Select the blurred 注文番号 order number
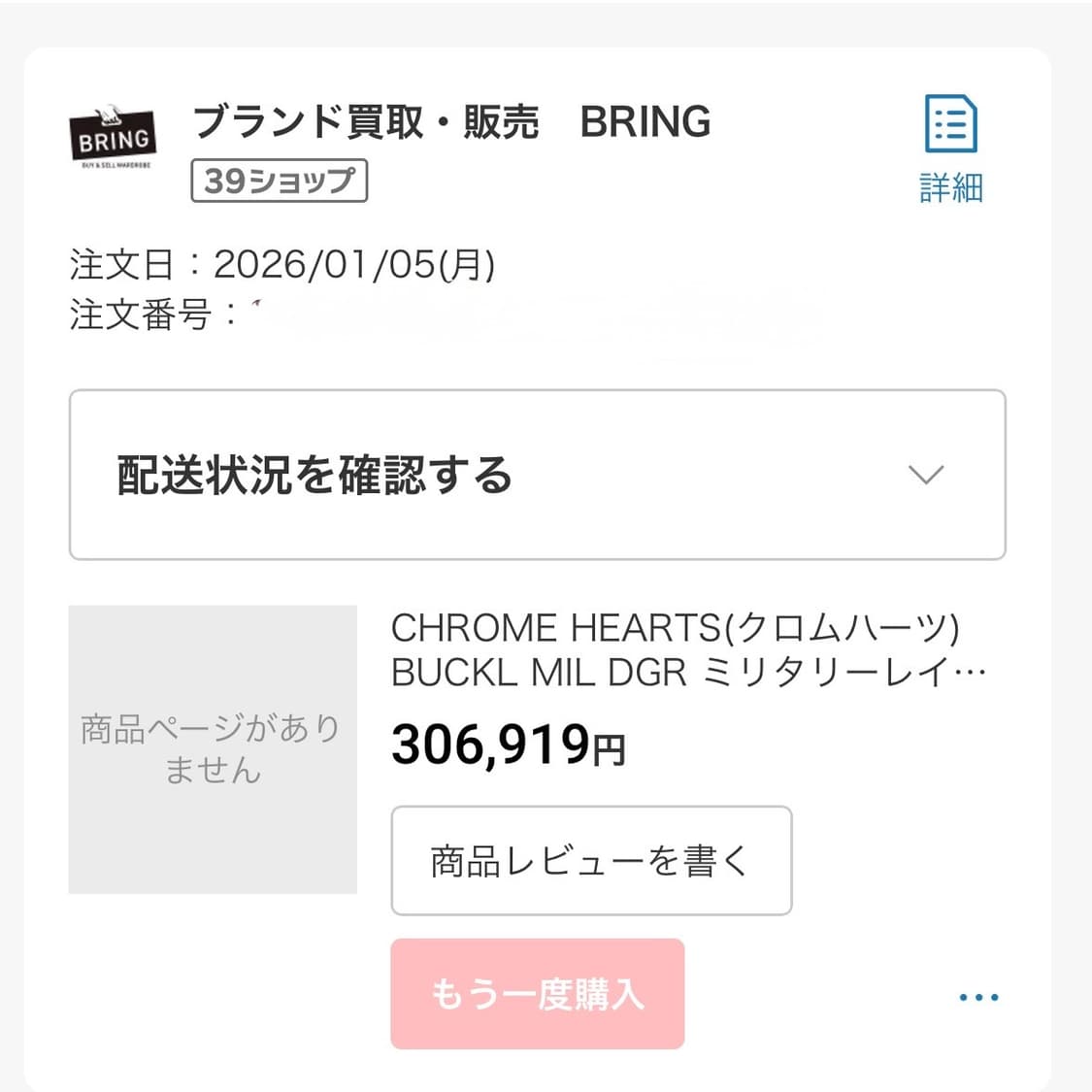The image size is (1092, 1092). [x=534, y=314]
